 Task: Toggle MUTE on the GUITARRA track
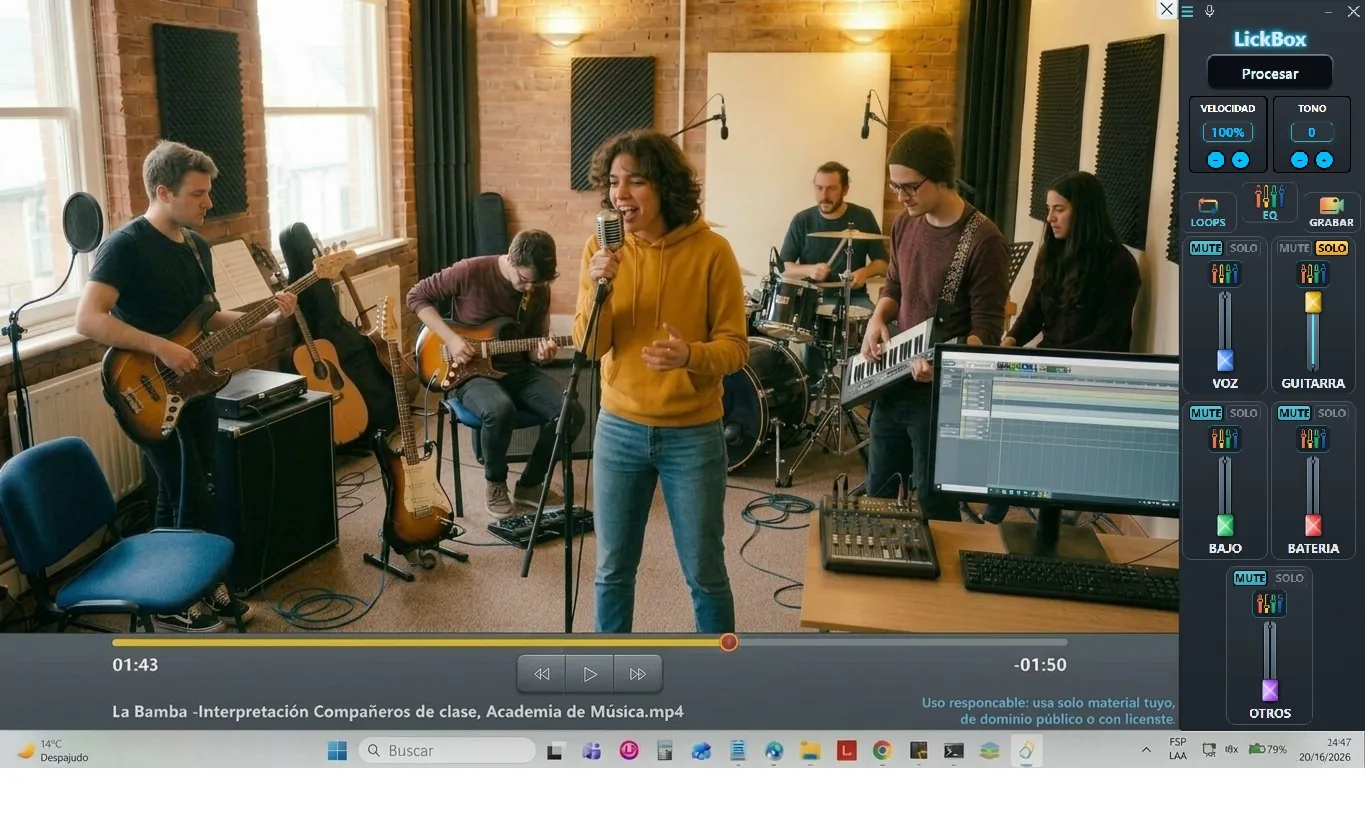[1294, 248]
